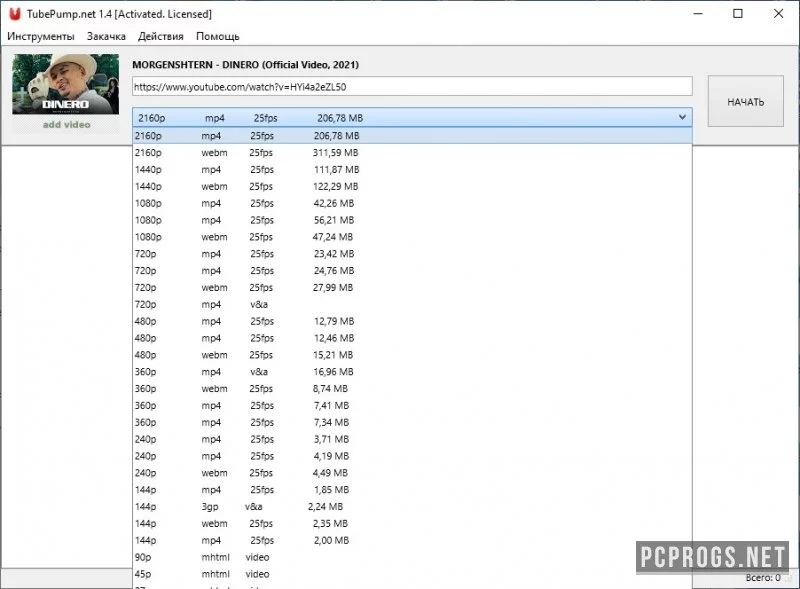Select 144p 3gp v&a 2,24 MB option

[412, 506]
